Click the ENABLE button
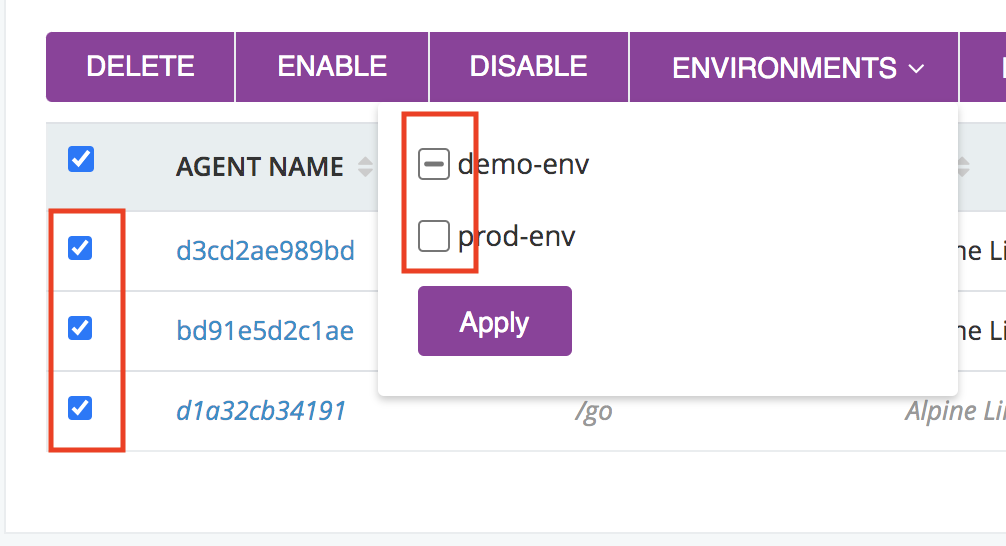 (x=332, y=67)
